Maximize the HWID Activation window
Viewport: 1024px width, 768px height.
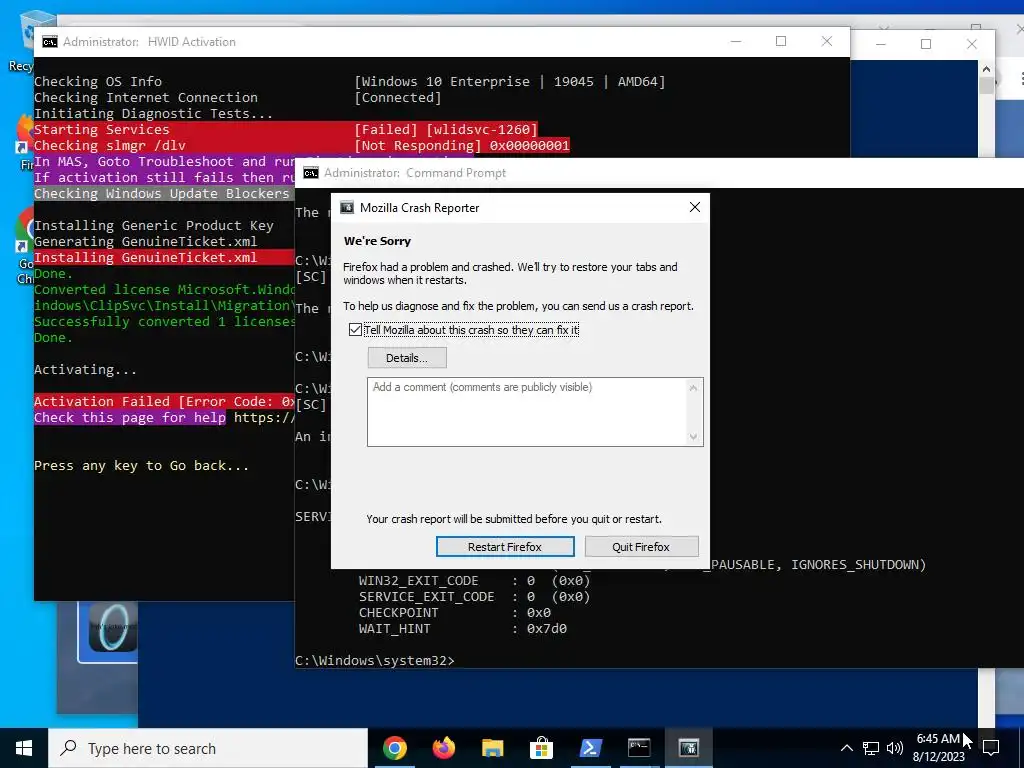[781, 41]
